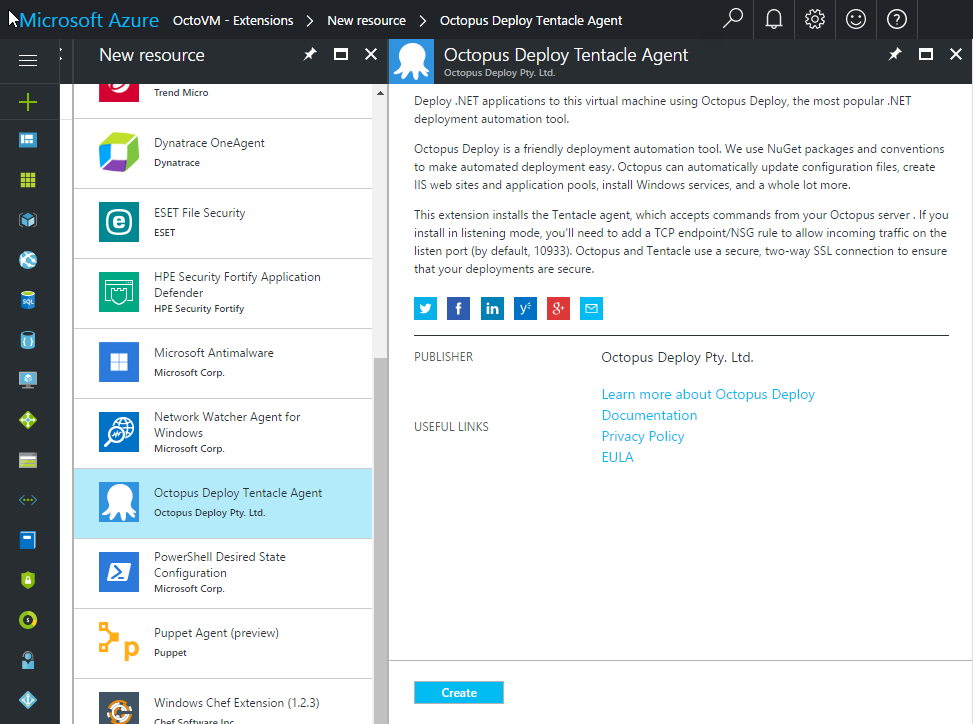Click the search magnifier icon in top bar
Screen dimensions: 973x724
[733, 19]
